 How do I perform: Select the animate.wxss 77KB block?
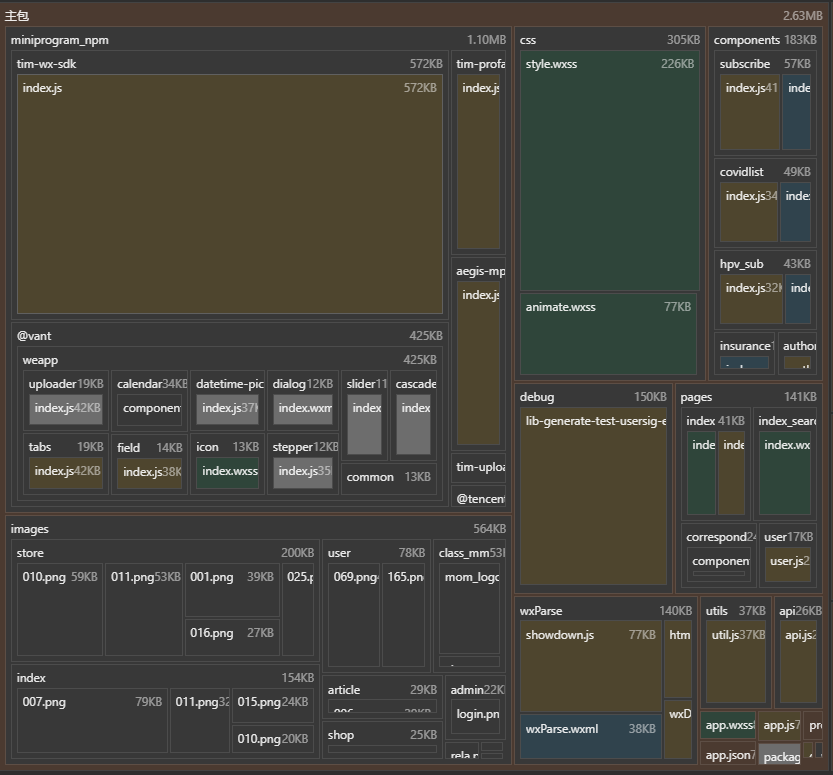pos(608,334)
